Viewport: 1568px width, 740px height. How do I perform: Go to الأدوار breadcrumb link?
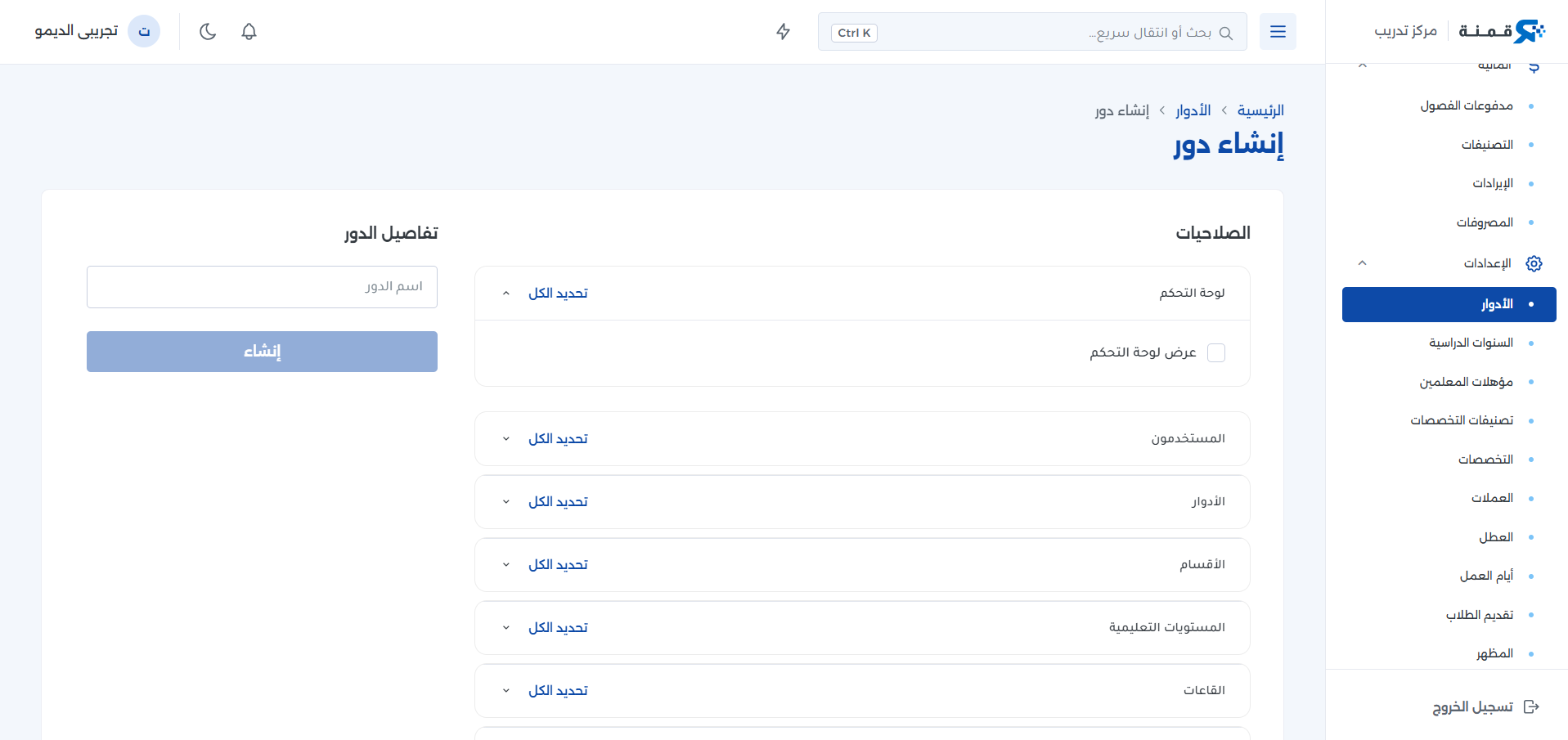(1193, 110)
